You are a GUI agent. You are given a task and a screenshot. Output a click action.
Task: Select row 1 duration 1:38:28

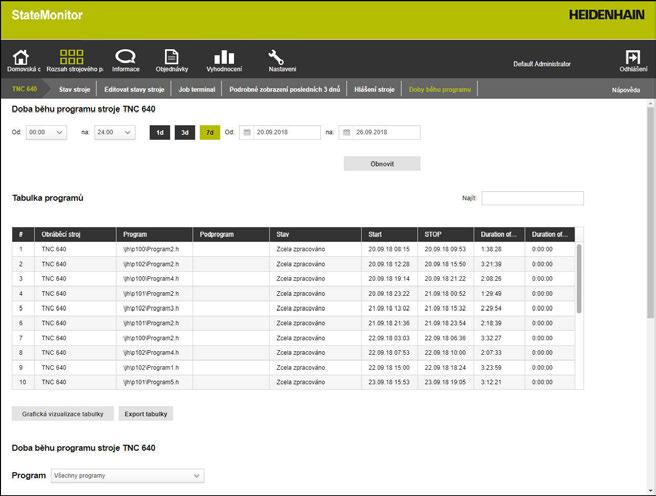(x=491, y=249)
